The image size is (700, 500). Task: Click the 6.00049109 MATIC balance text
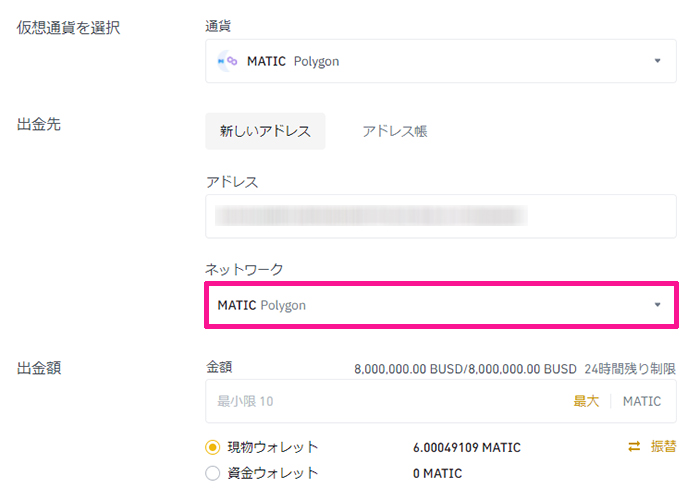467,447
